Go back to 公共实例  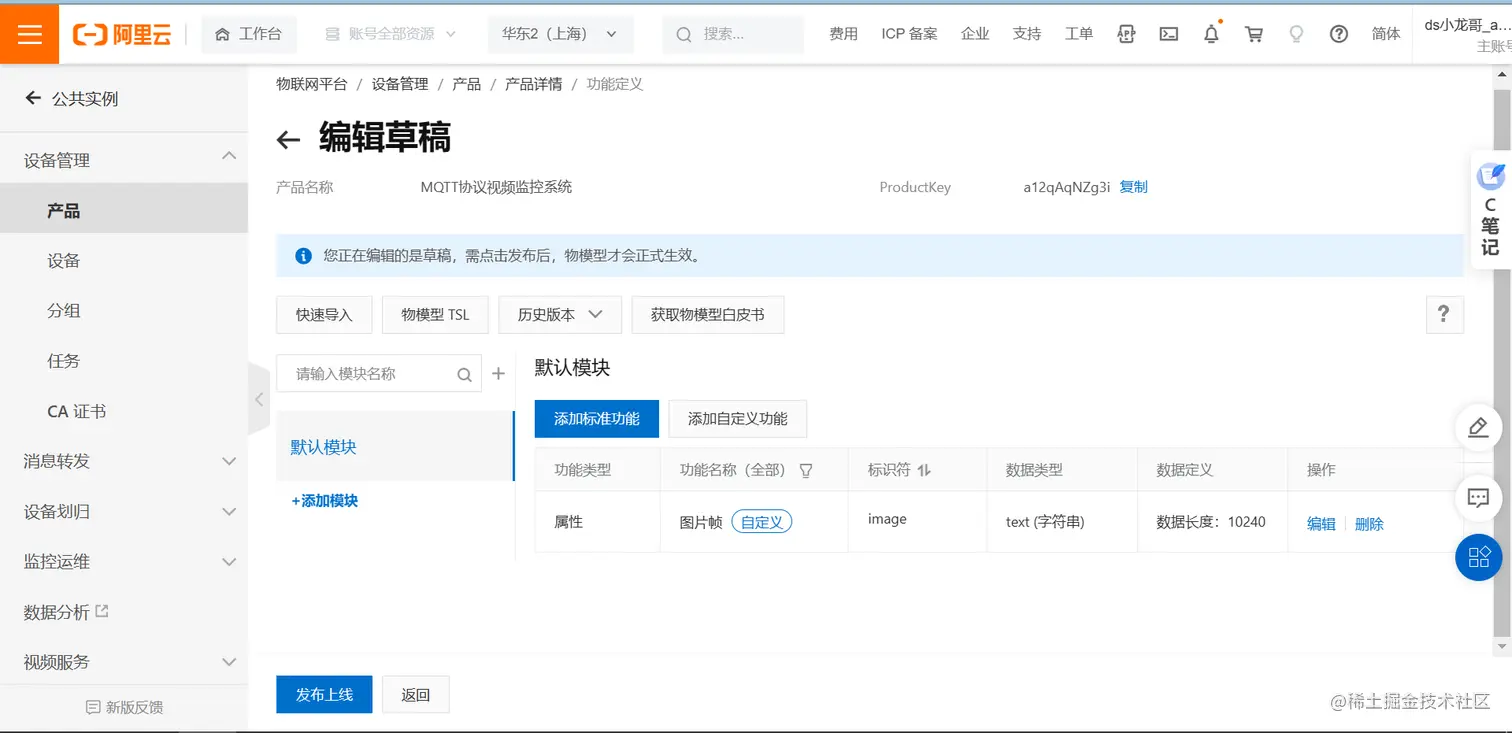point(72,99)
